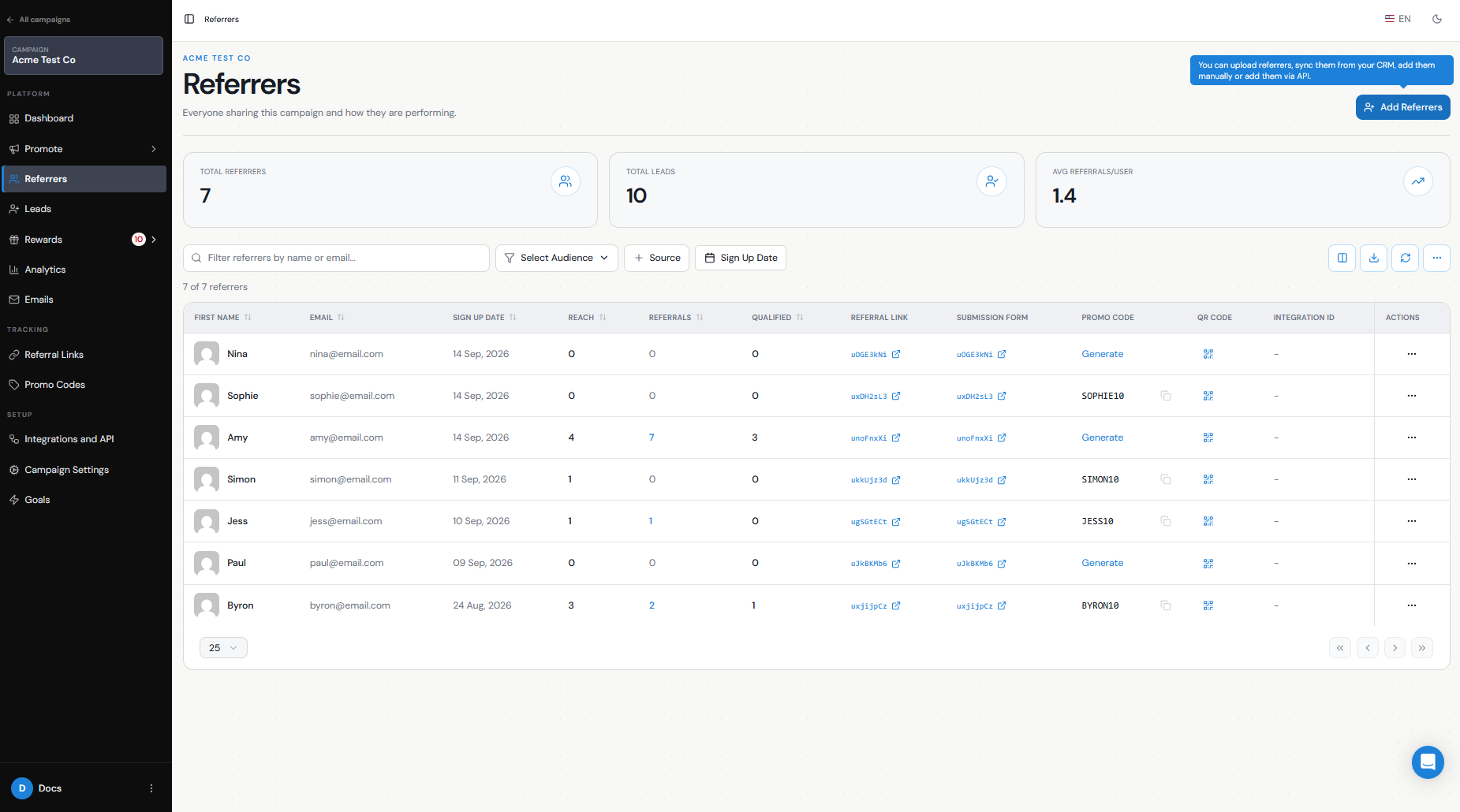This screenshot has width=1460, height=812.
Task: Go to Promo Codes
Action: (x=84, y=385)
